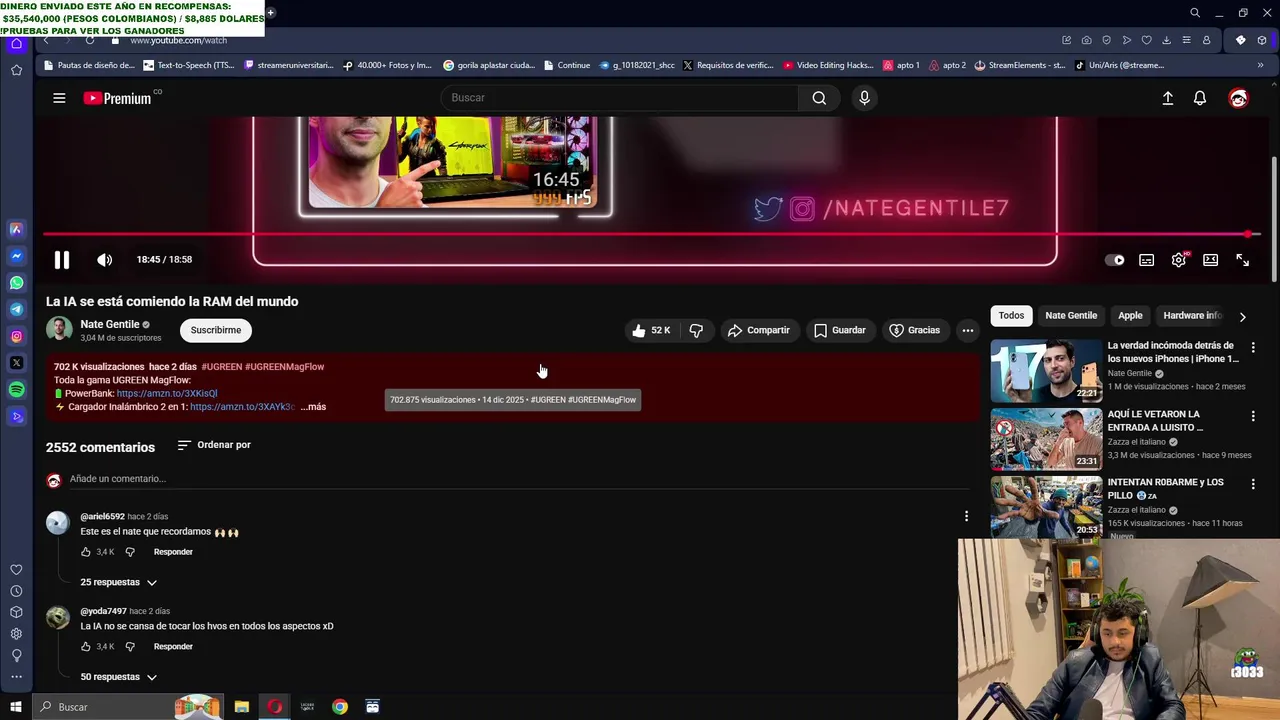
Task: Open YouTube guide hamburger menu
Action: [x=59, y=98]
